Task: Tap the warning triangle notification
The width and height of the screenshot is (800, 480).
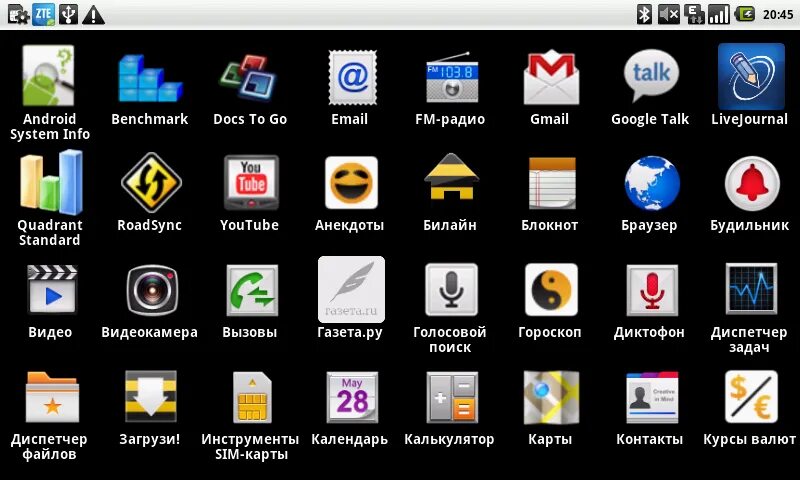Action: (93, 15)
